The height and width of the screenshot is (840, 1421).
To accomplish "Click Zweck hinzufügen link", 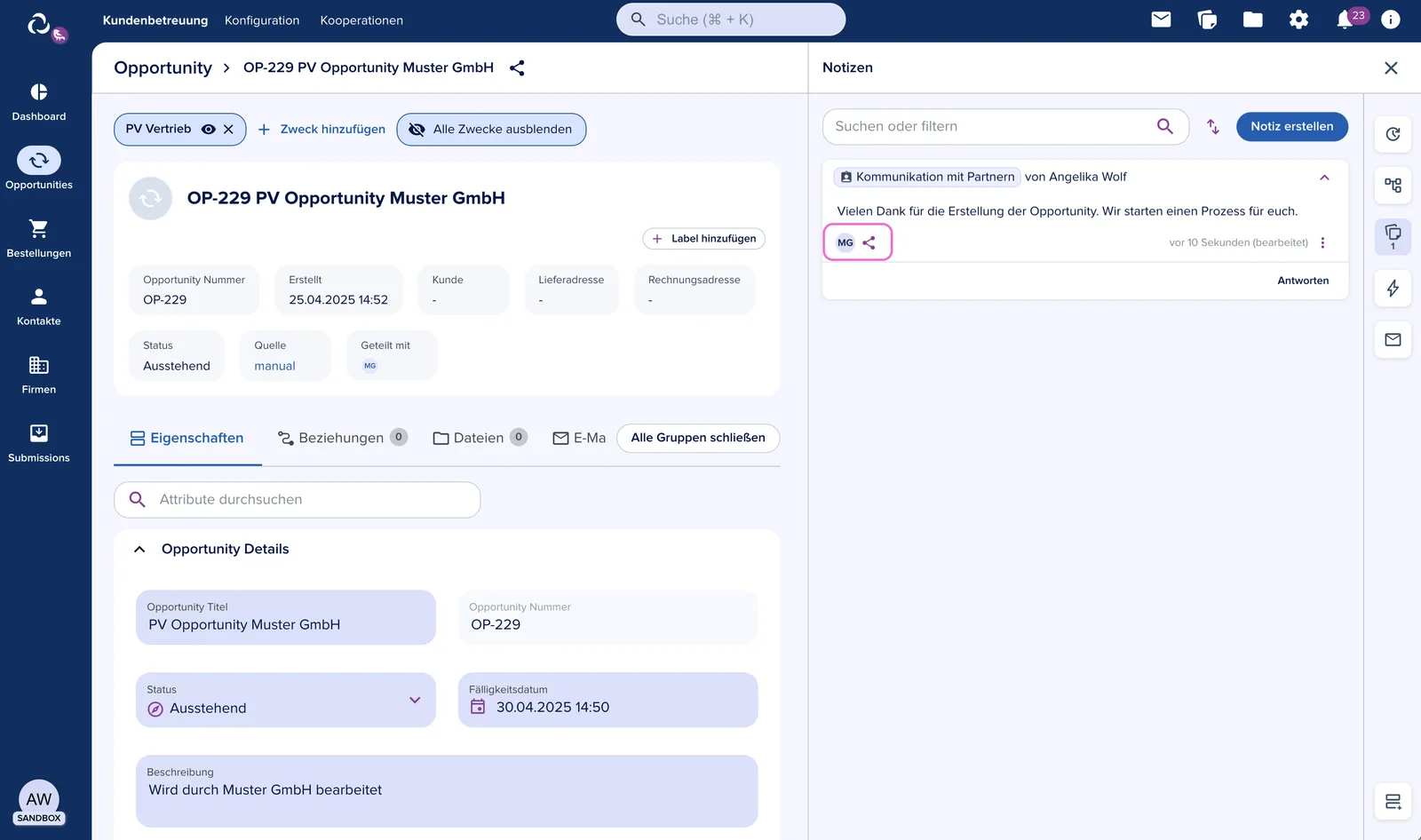I will 322,129.
